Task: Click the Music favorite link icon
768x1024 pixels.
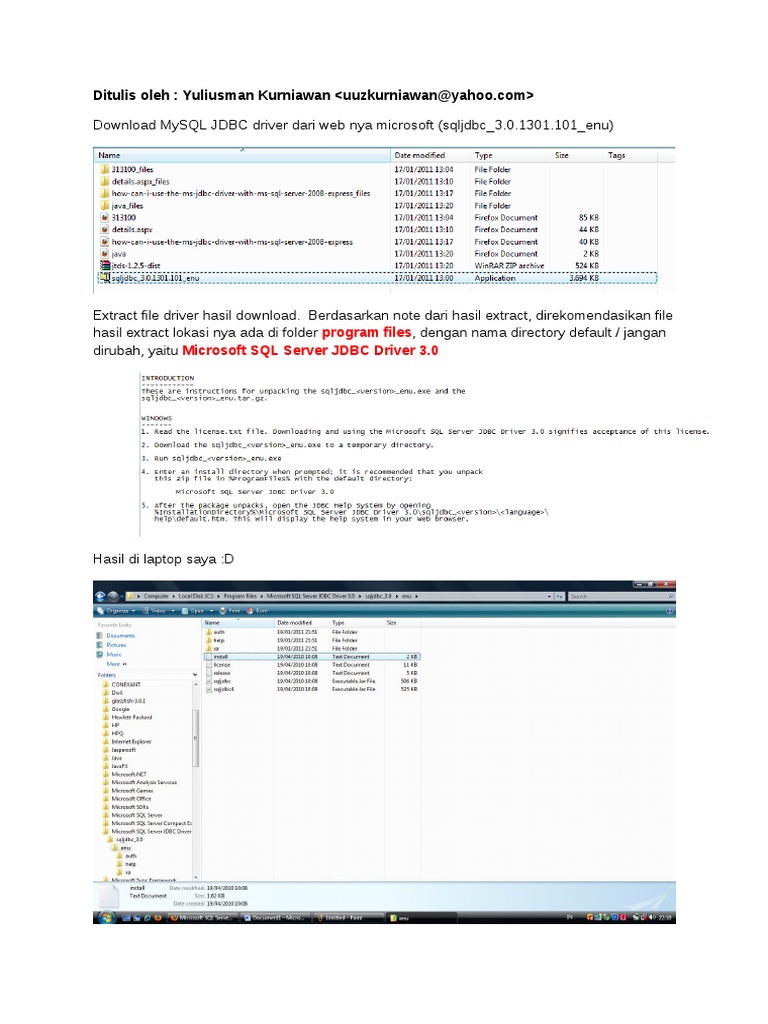Action: coord(100,654)
